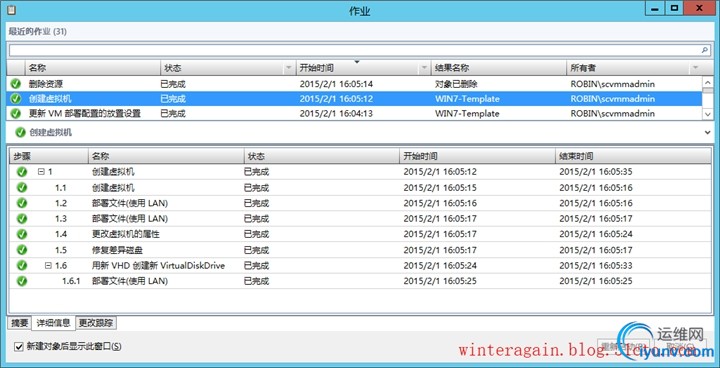
Task: Collapse step 1 tree node
Action: tap(41, 172)
